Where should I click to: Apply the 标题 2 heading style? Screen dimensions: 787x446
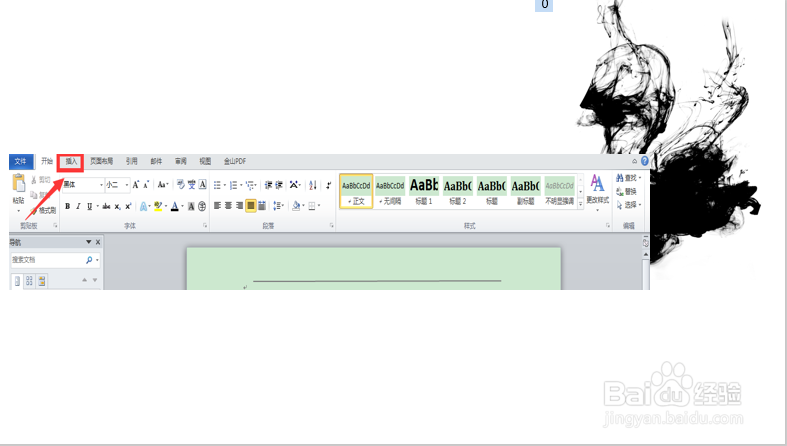click(x=458, y=191)
